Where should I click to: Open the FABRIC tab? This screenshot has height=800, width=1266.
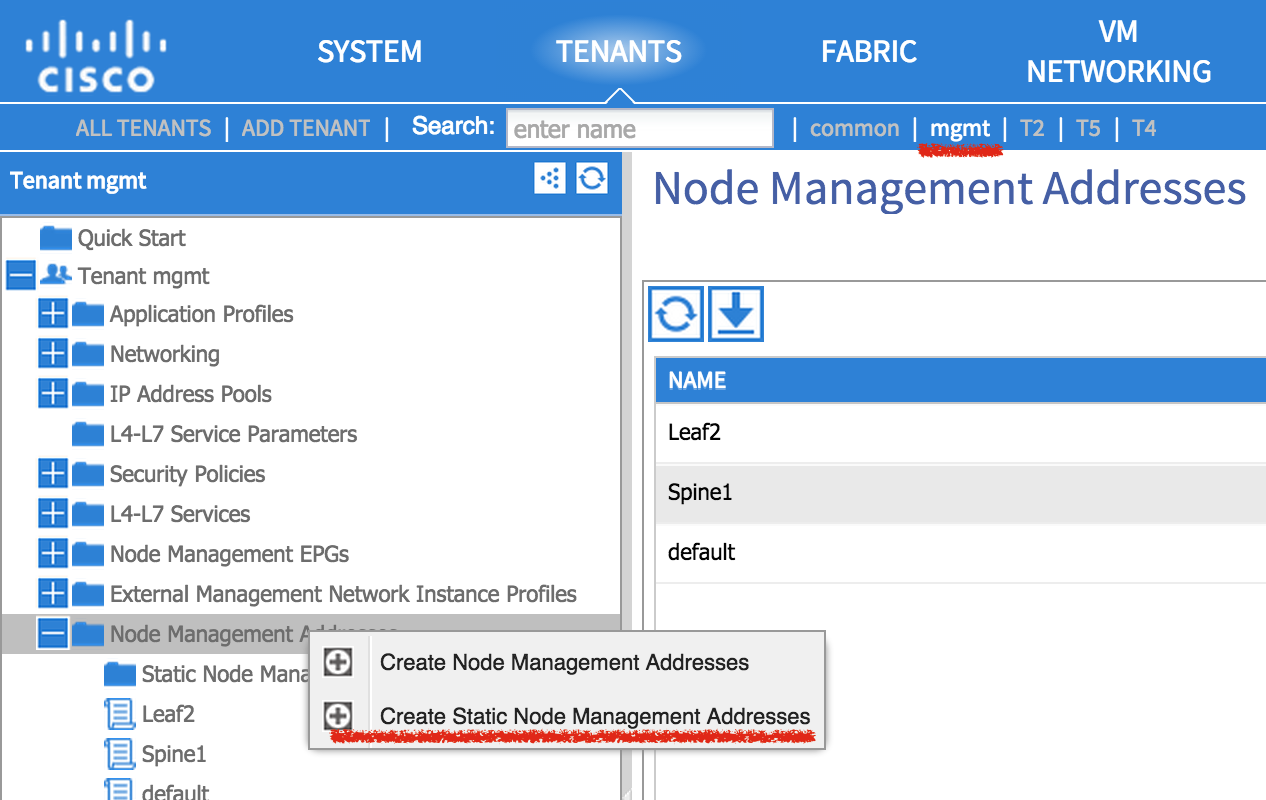tap(868, 52)
